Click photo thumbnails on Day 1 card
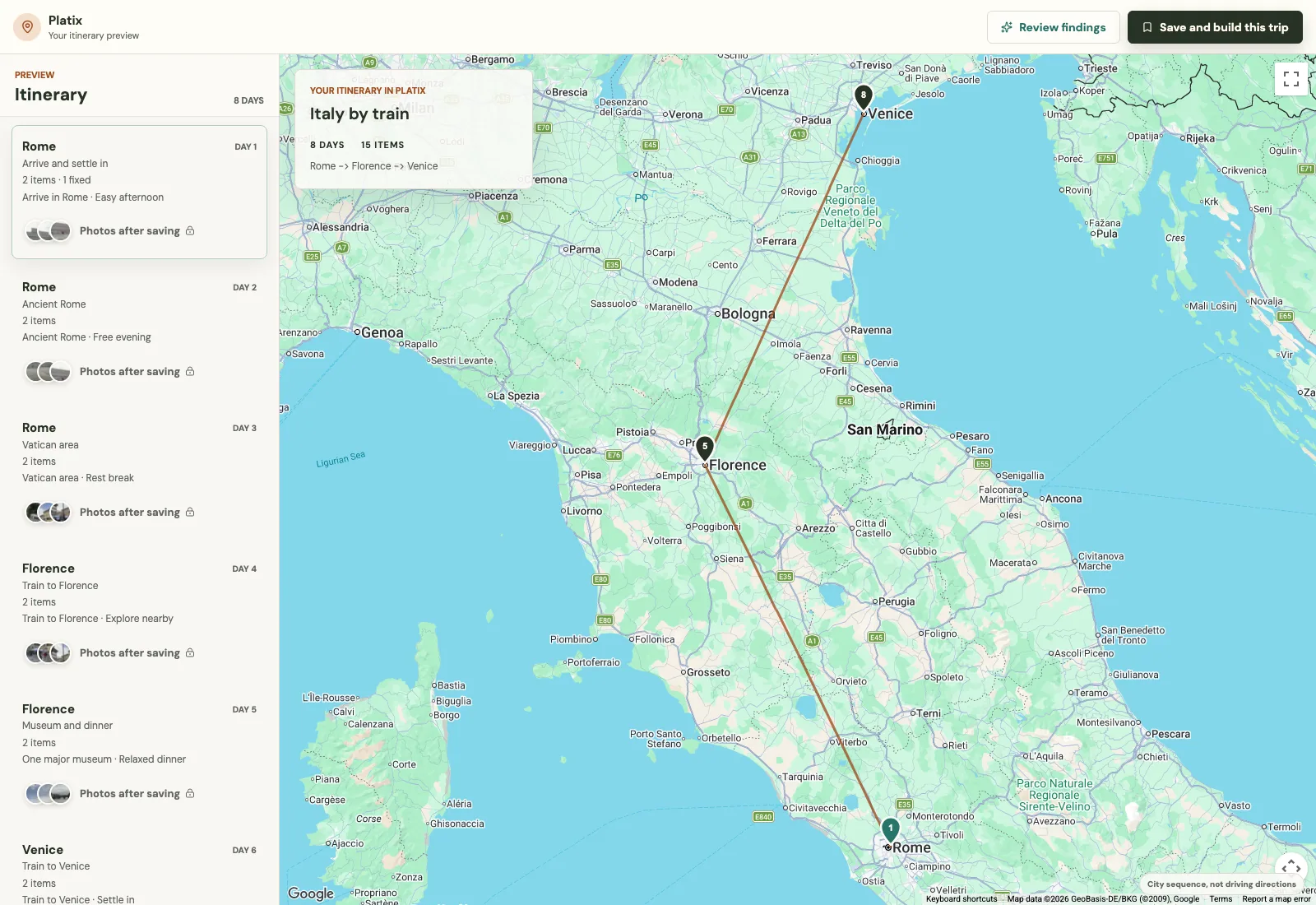Screen dimensions: 1316x905 [x=48, y=231]
